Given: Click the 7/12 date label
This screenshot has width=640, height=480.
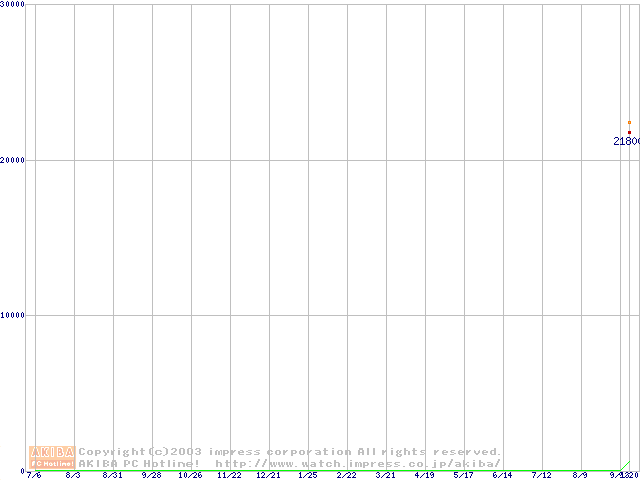Looking at the screenshot, I should 541,476.
